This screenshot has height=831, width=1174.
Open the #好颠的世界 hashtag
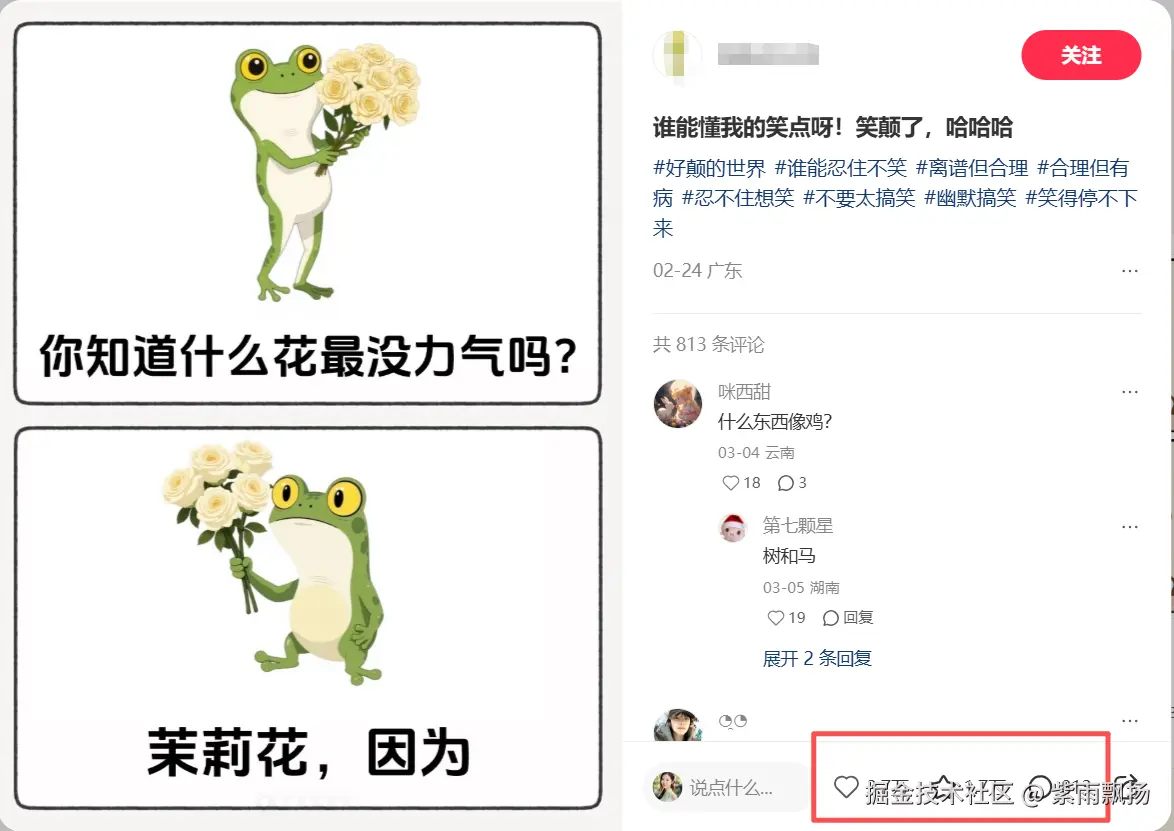pos(709,168)
